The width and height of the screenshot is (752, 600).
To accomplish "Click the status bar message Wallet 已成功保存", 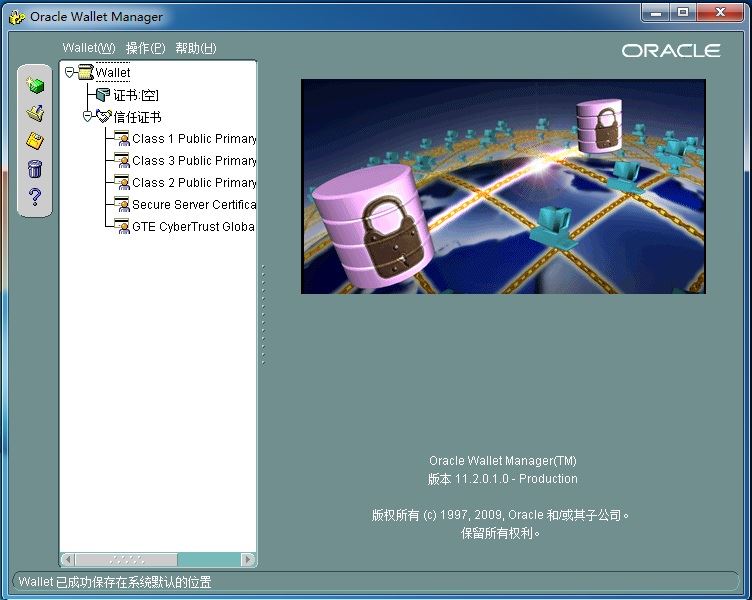I will [x=115, y=582].
